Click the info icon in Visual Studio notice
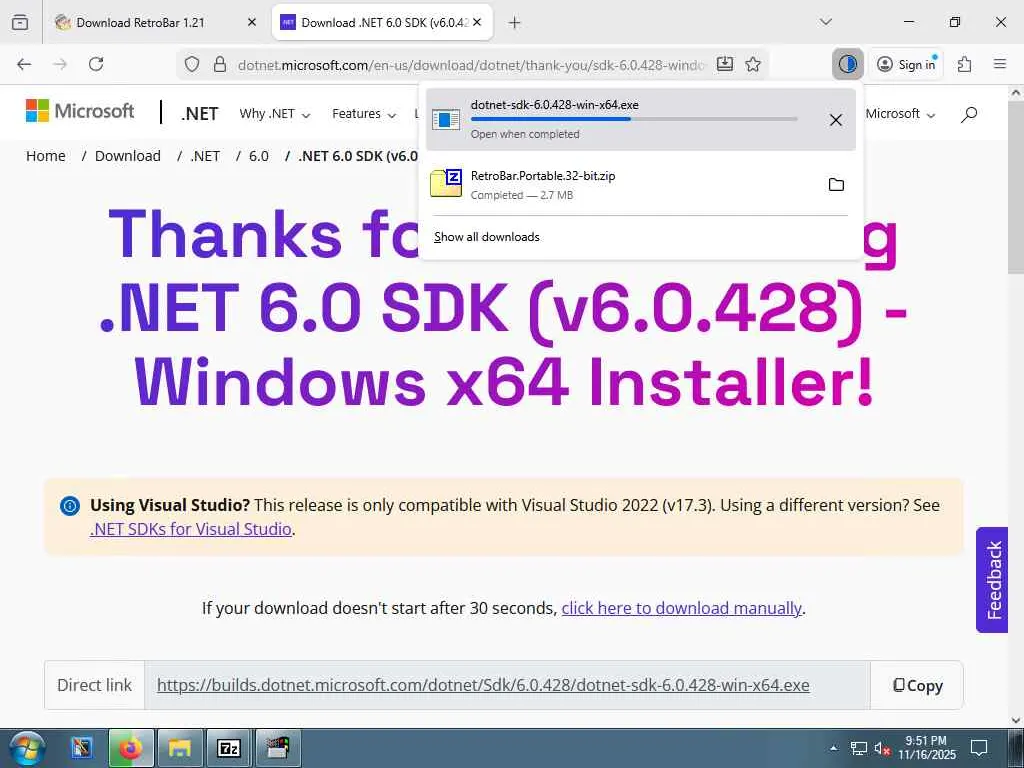This screenshot has height=768, width=1024. coord(70,505)
